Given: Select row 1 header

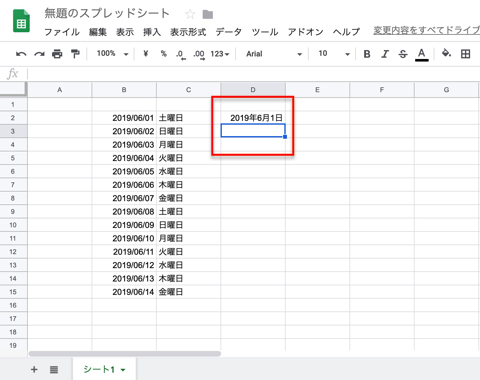Looking at the screenshot, I should point(13,104).
